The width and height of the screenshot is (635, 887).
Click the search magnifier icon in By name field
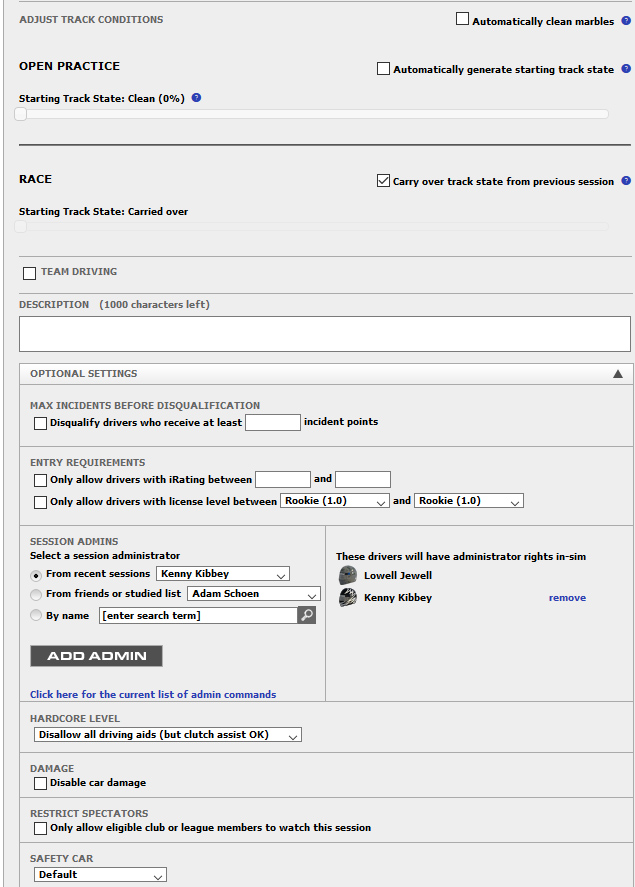(306, 615)
